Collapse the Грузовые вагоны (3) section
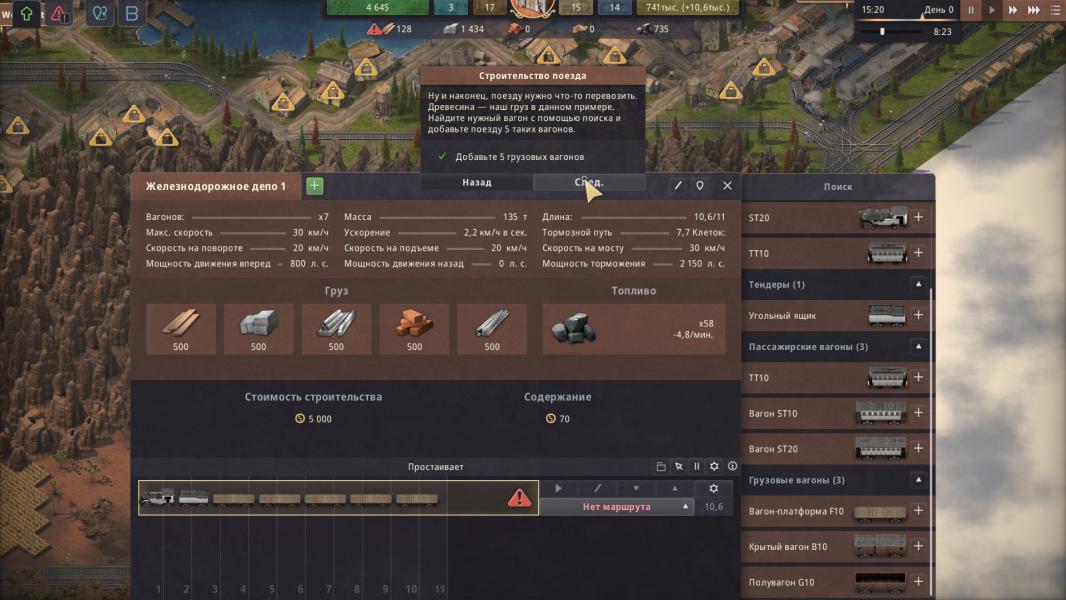 click(x=918, y=480)
